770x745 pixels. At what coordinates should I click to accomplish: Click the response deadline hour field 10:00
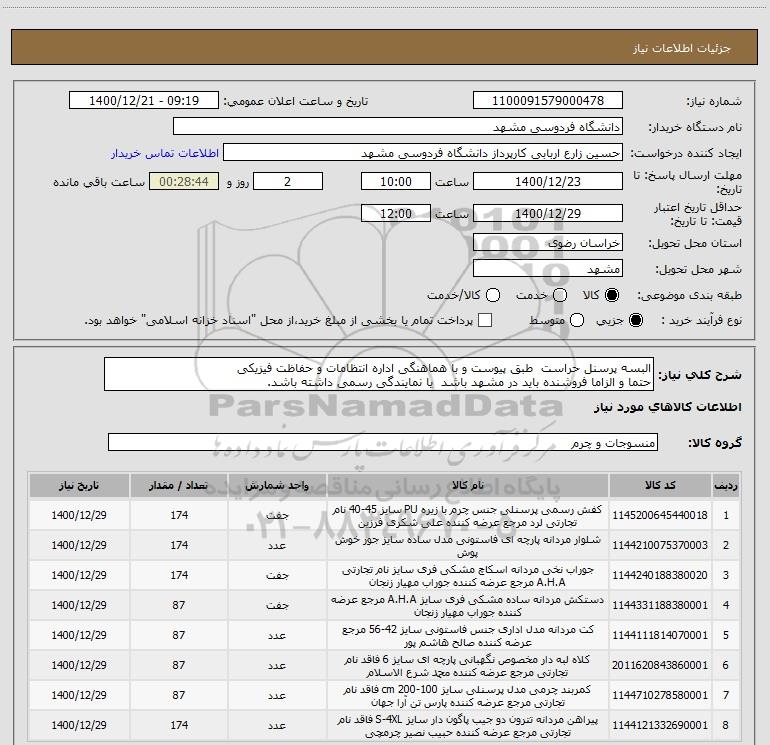(x=396, y=182)
